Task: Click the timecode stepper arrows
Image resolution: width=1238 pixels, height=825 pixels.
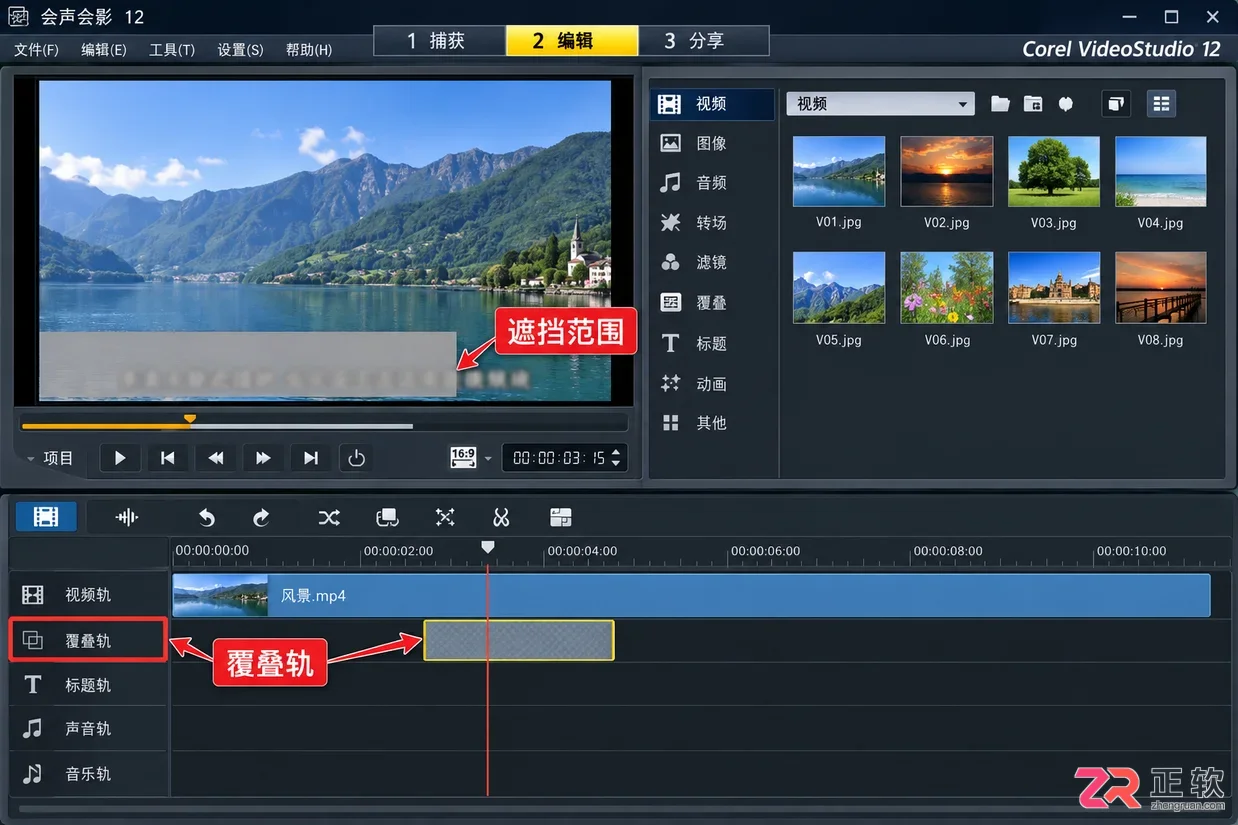Action: coord(616,458)
